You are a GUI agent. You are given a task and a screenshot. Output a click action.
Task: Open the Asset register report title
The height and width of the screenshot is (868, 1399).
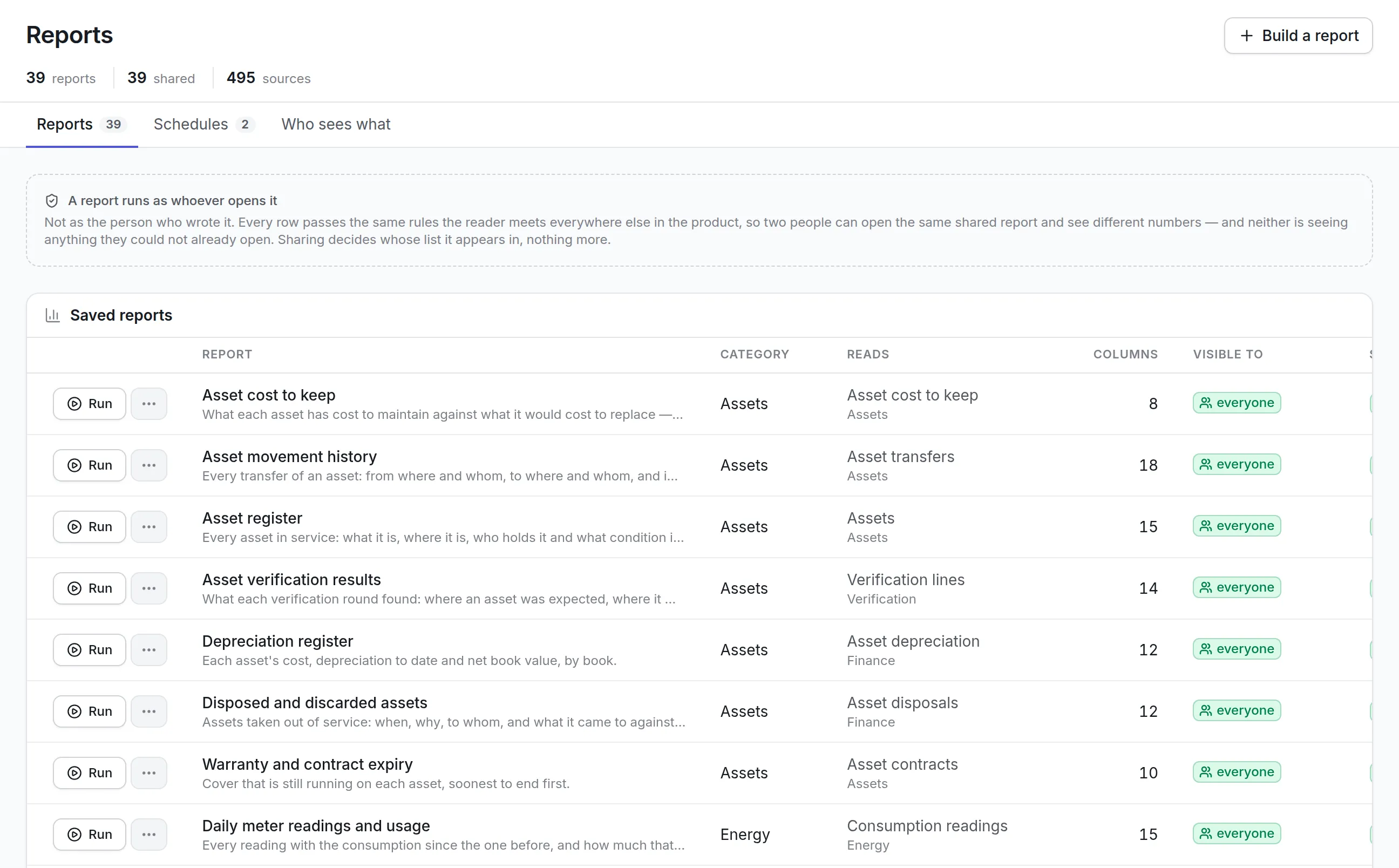[x=252, y=518]
